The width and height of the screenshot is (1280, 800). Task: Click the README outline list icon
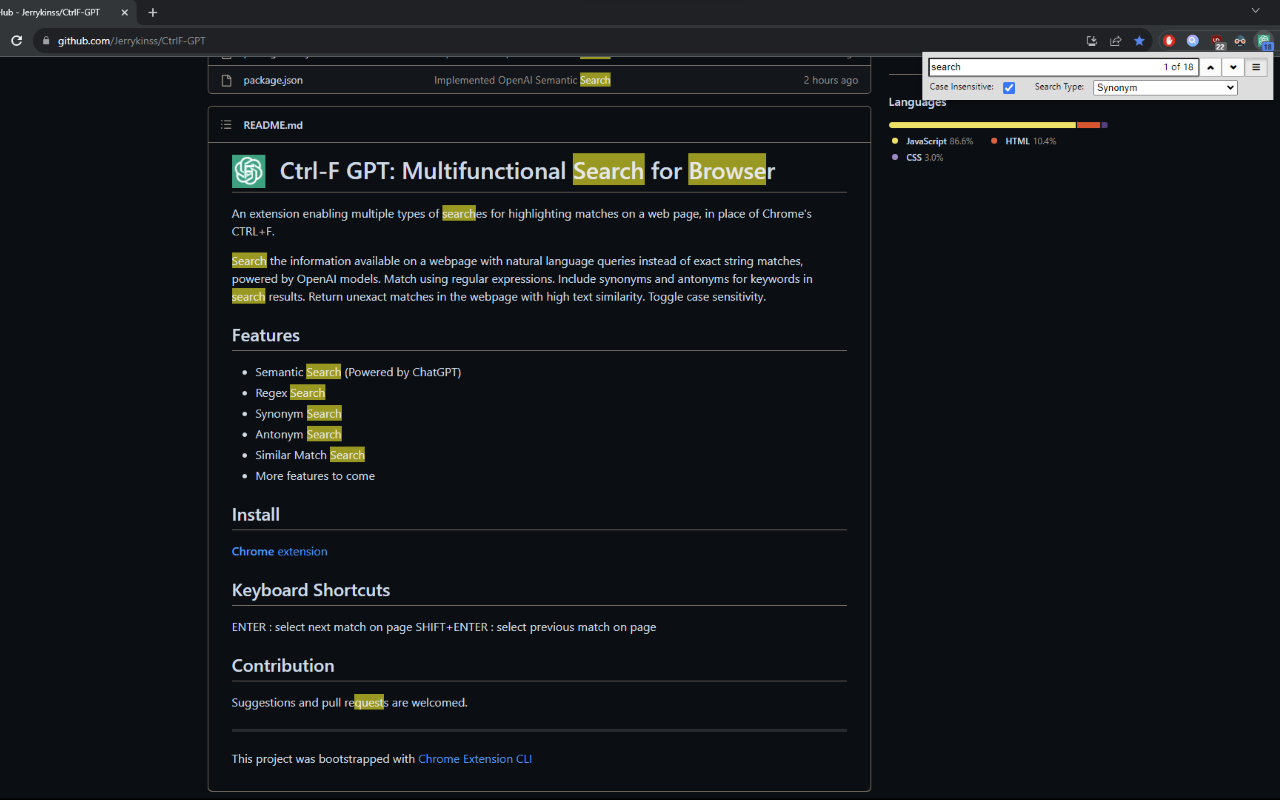[226, 125]
